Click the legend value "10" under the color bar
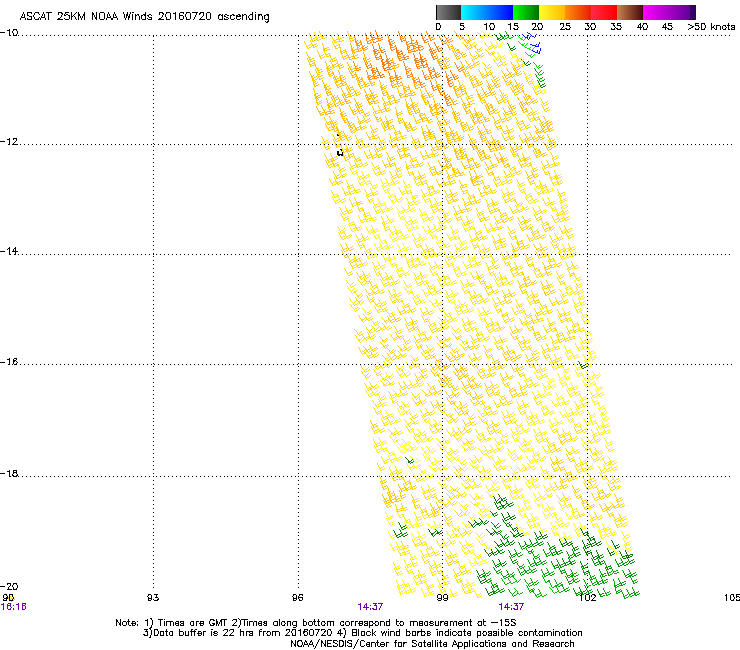740x650 pixels. tap(489, 27)
